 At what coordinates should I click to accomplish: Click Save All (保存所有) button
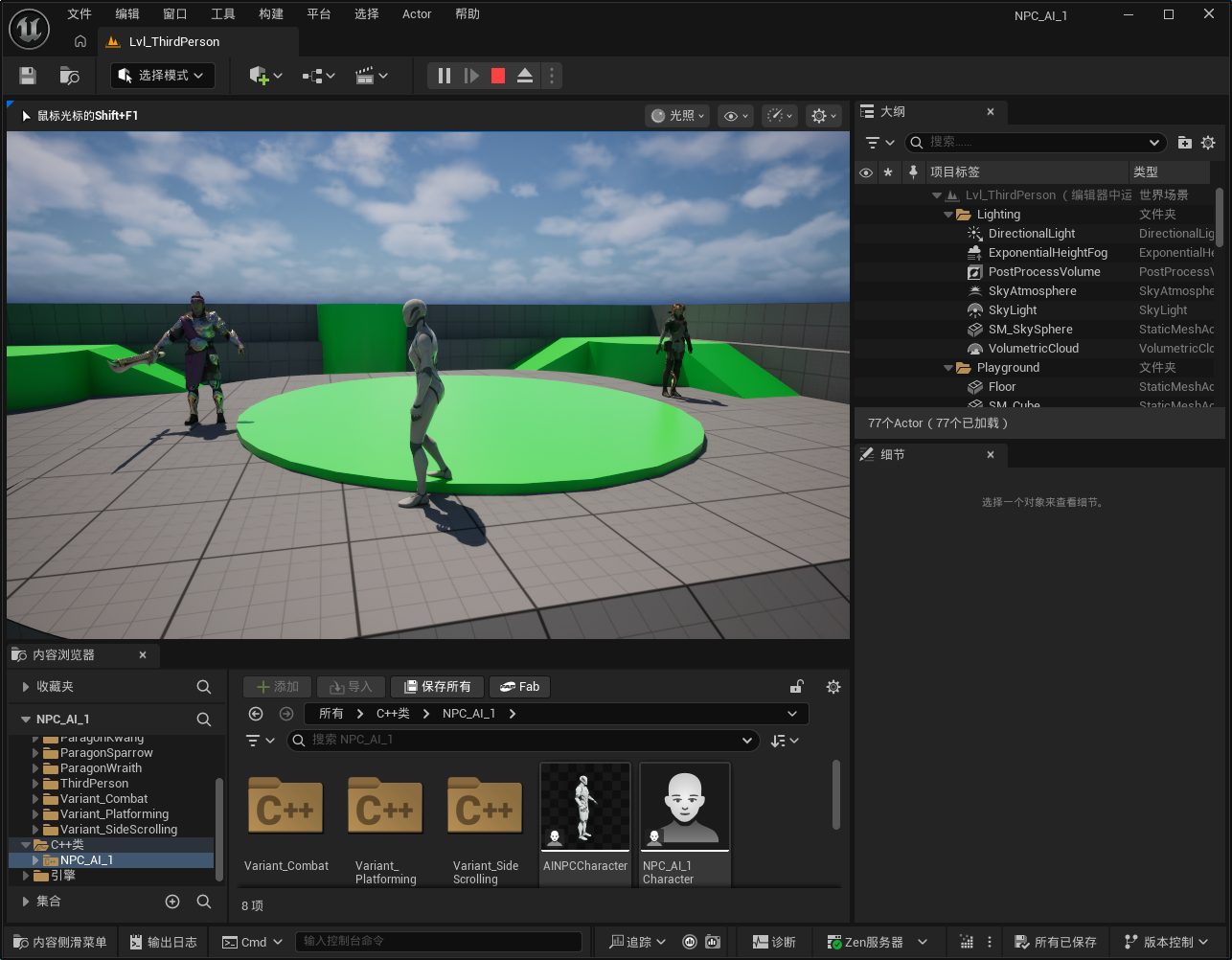coord(438,687)
